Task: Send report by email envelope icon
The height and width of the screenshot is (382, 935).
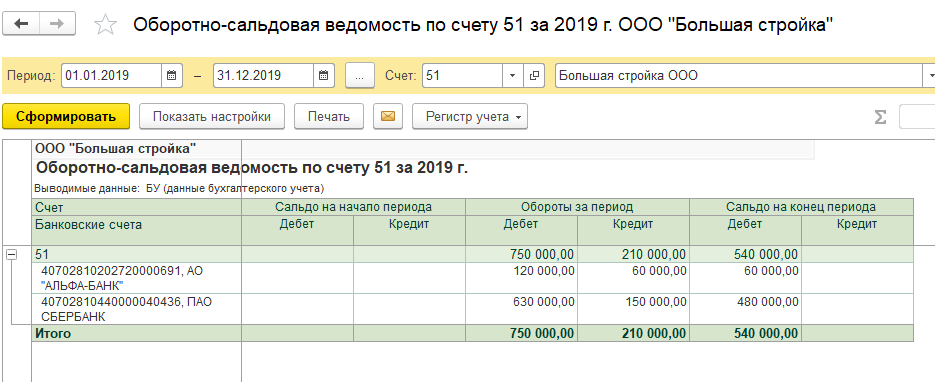Action: [x=388, y=117]
